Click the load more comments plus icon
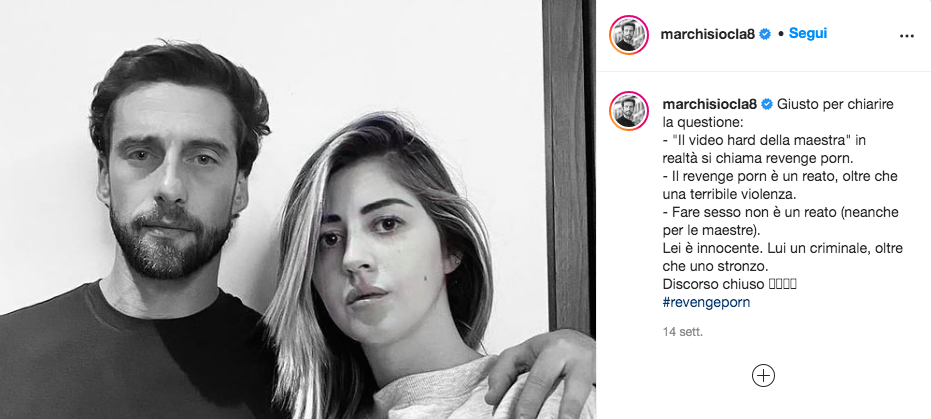931x419 pixels. (764, 376)
